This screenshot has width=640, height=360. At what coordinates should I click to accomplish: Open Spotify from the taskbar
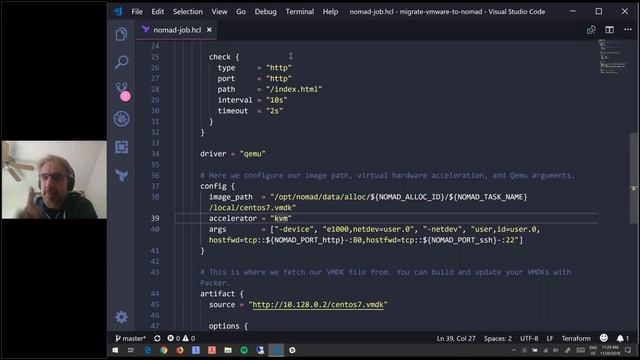pyautogui.click(x=244, y=350)
